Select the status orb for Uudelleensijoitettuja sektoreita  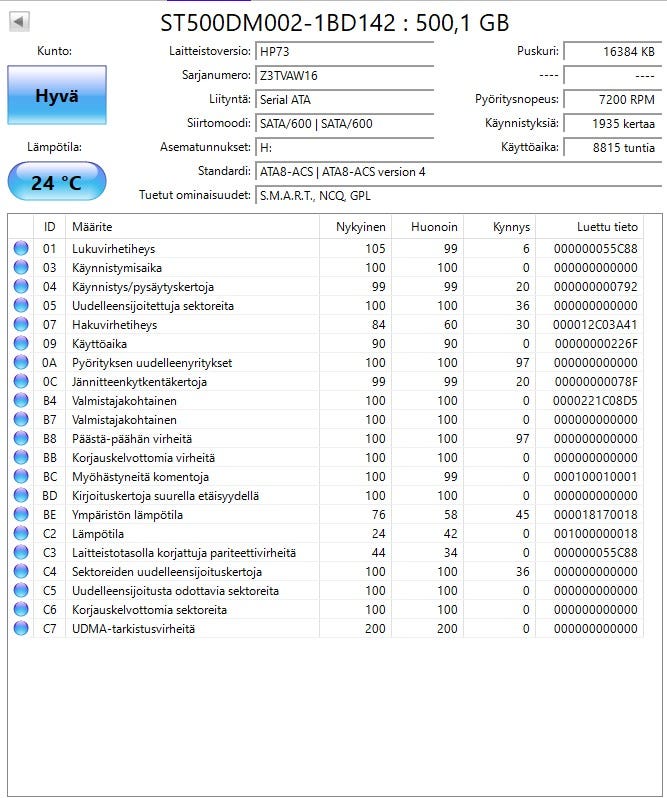[21, 305]
